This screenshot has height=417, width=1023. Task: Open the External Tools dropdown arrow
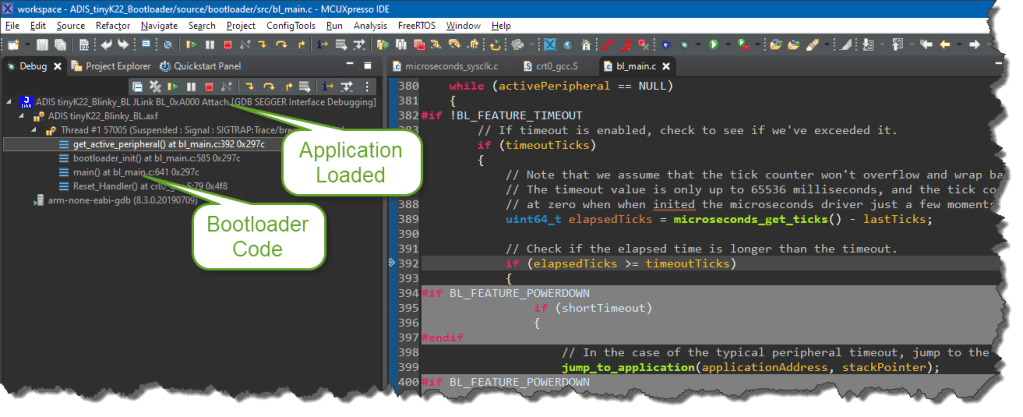pos(757,44)
